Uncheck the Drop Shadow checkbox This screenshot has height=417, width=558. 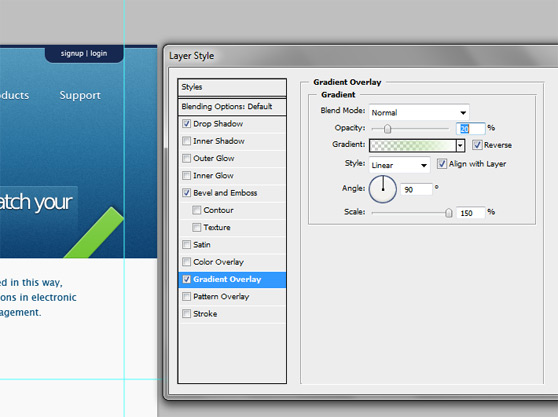[186, 123]
